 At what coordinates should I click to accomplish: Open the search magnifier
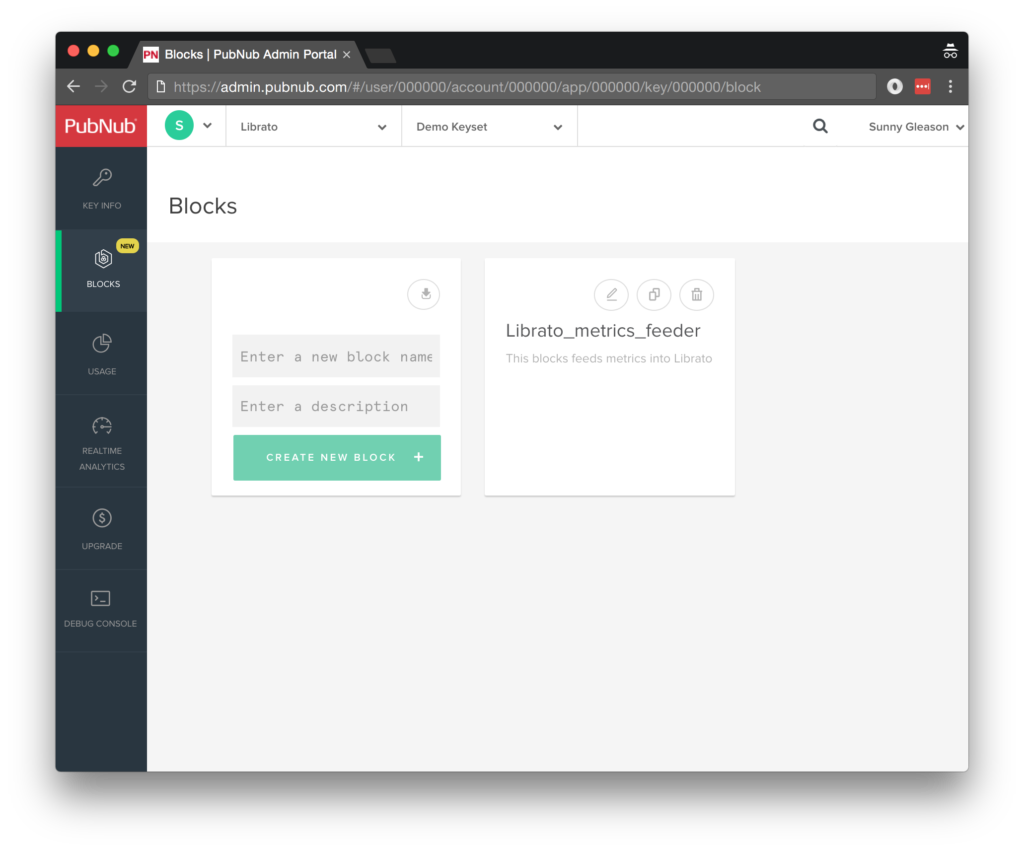tap(820, 126)
